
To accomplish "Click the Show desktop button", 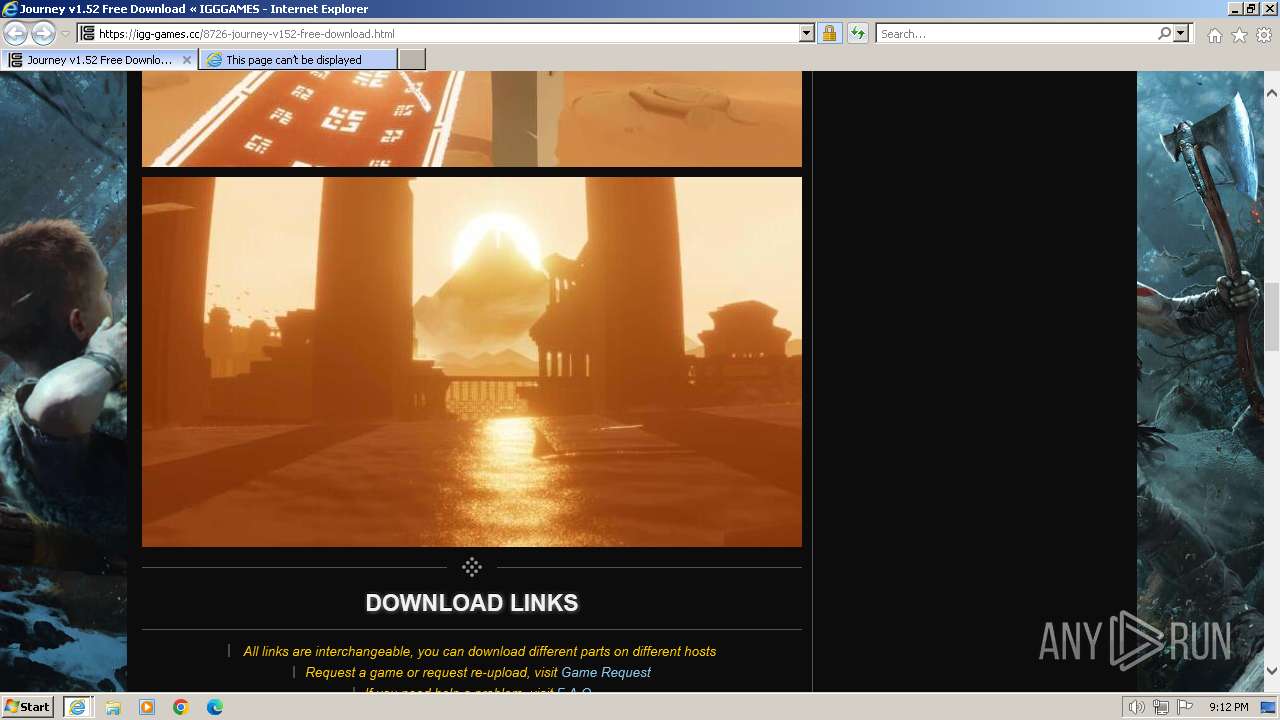I will click(x=1269, y=707).
